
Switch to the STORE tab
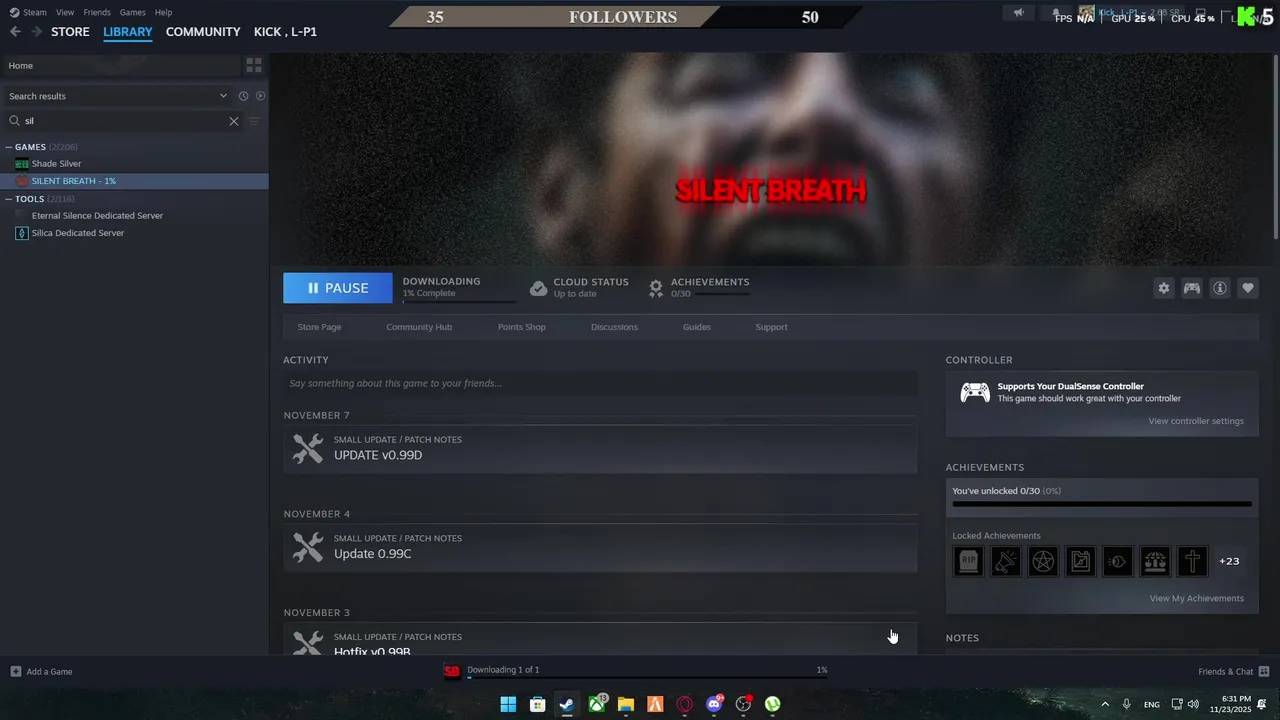pos(70,32)
